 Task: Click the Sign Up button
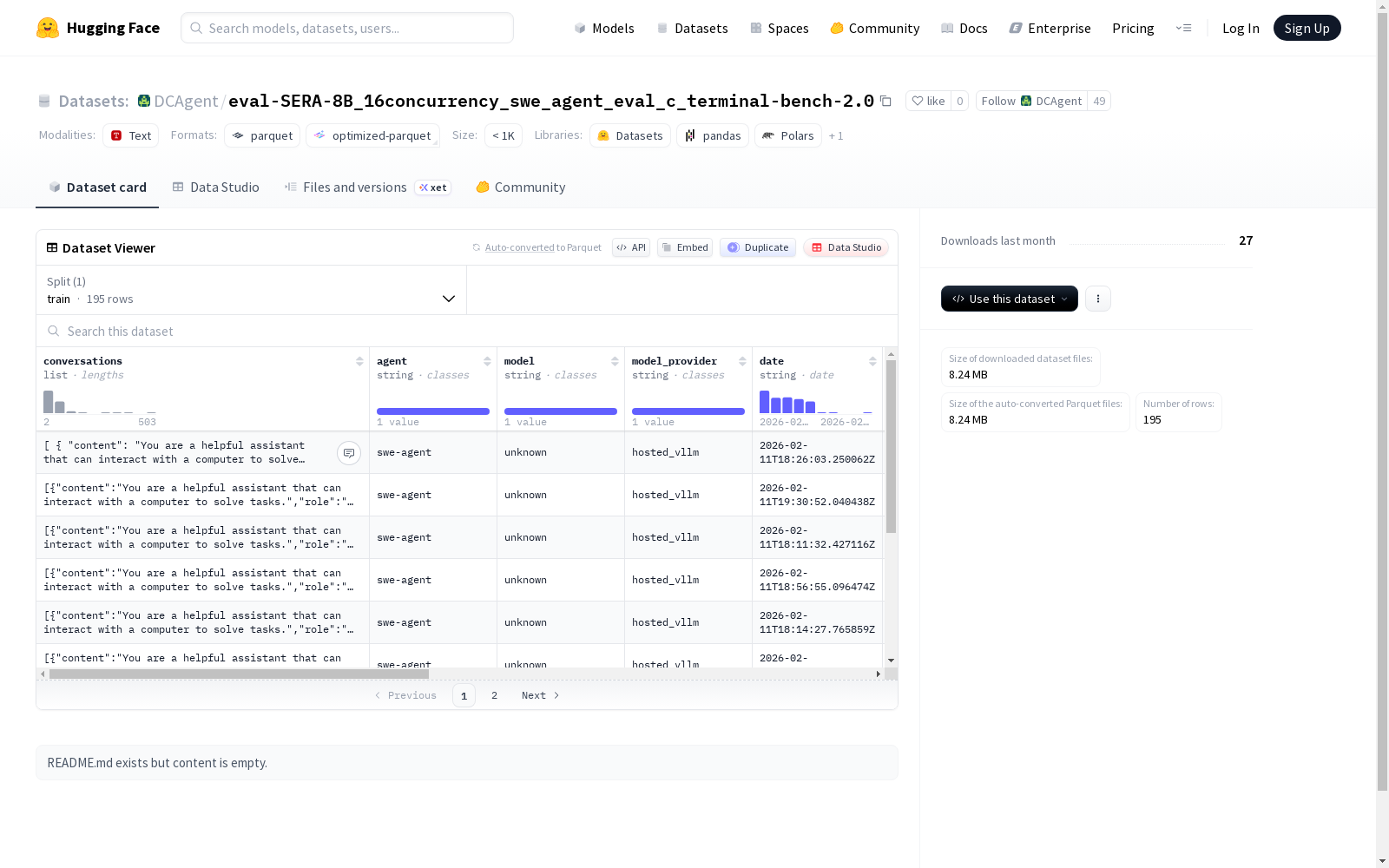pos(1307,28)
